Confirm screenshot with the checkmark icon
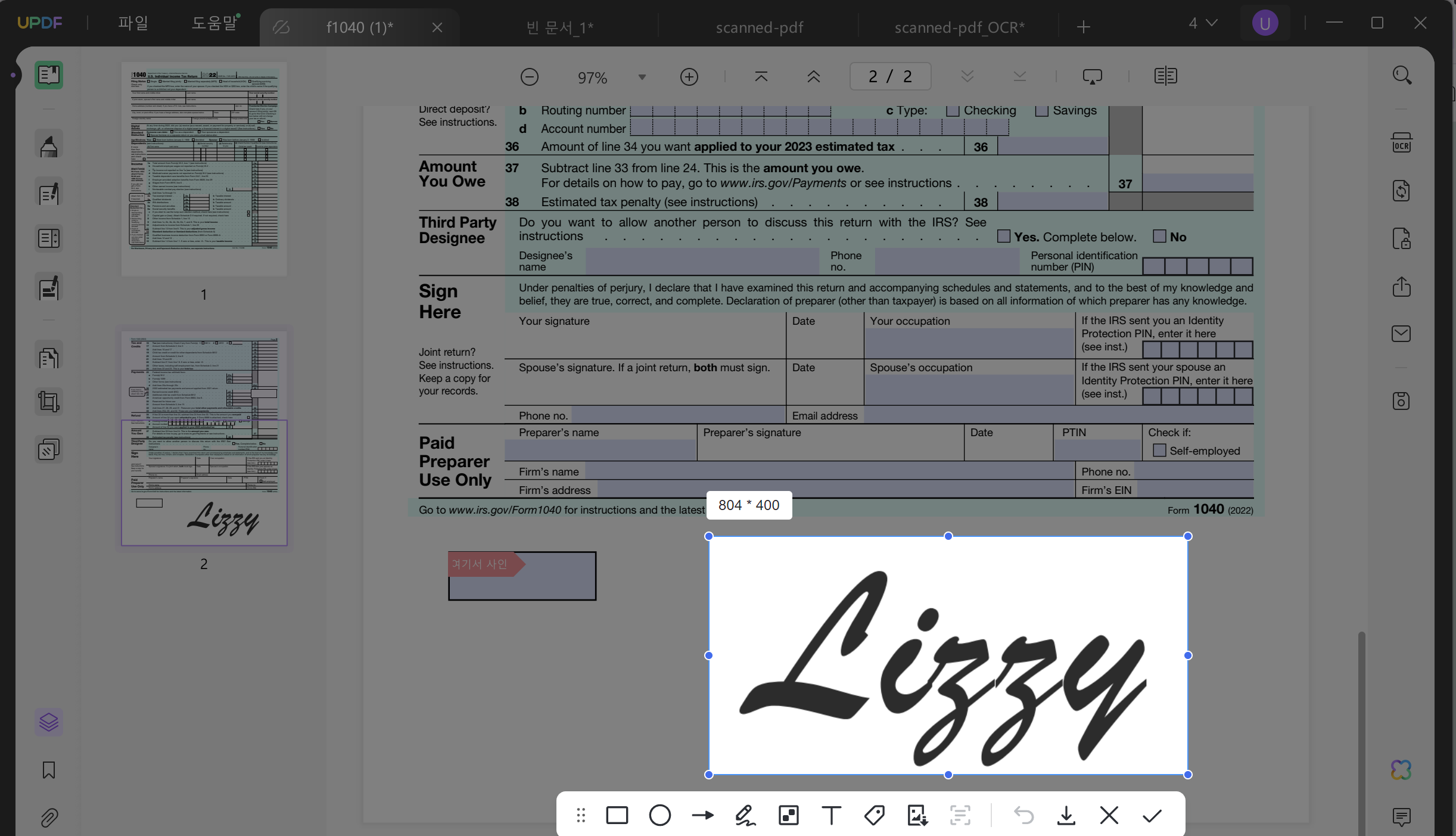This screenshot has width=1456, height=836. click(1152, 815)
